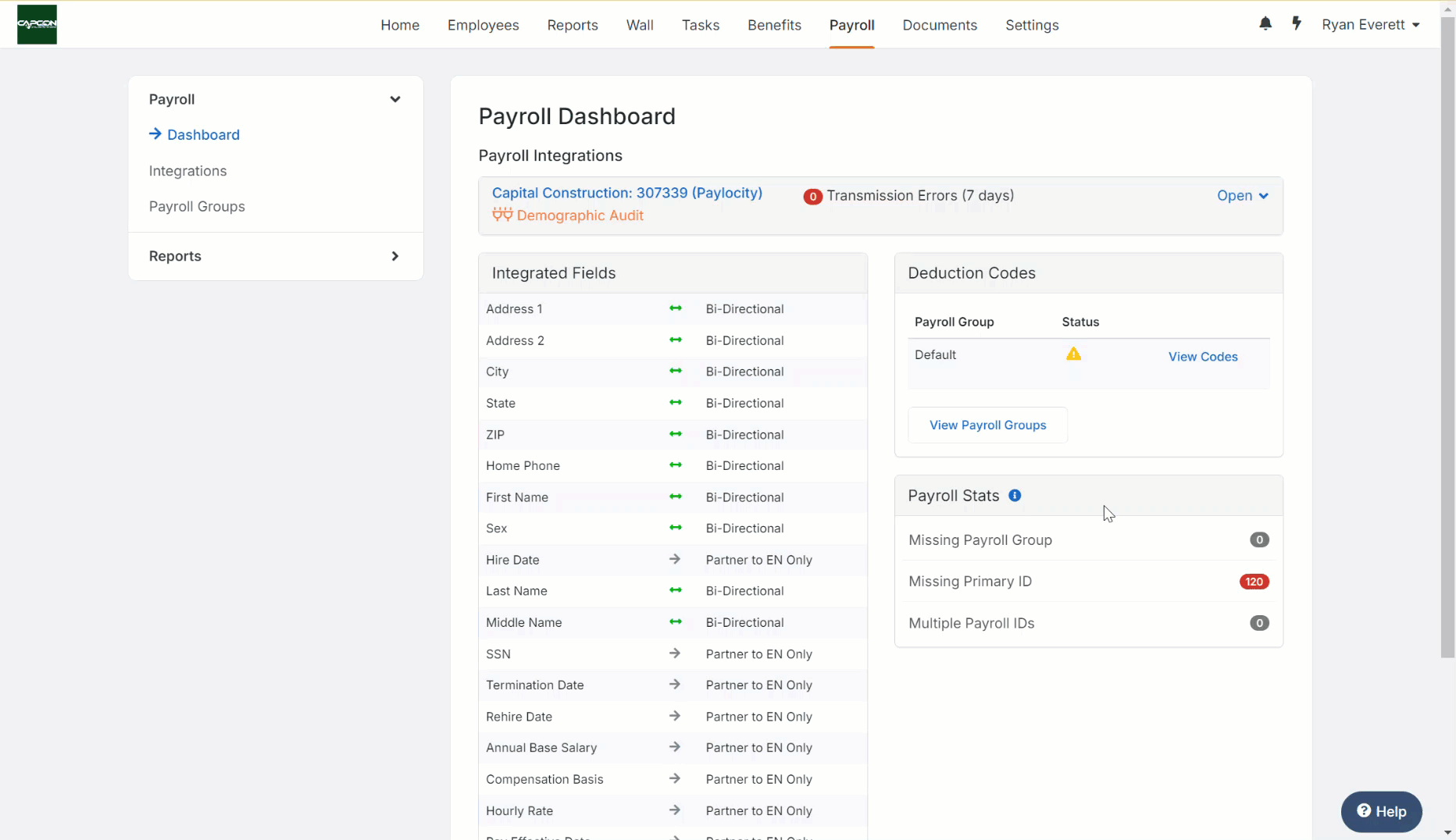Click the one-way arrow icon for SSN
This screenshot has width=1456, height=840.
coord(675,653)
